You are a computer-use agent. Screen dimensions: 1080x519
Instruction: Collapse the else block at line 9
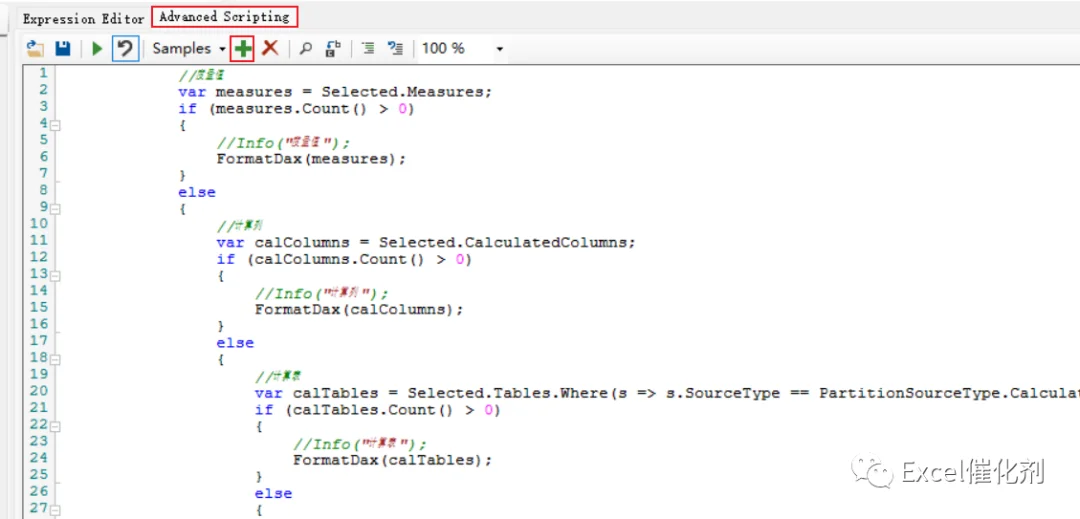click(55, 209)
